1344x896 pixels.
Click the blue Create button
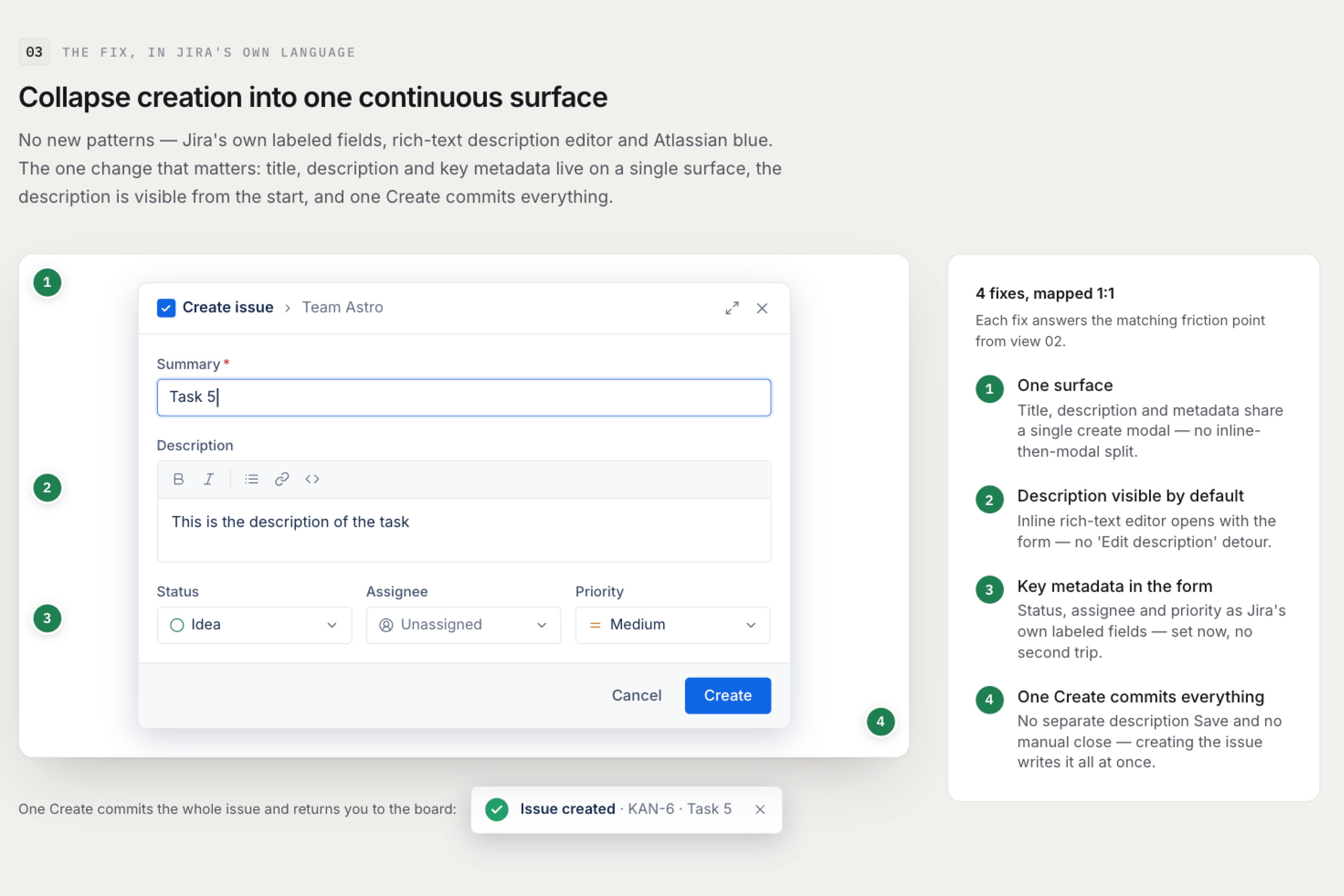click(728, 695)
